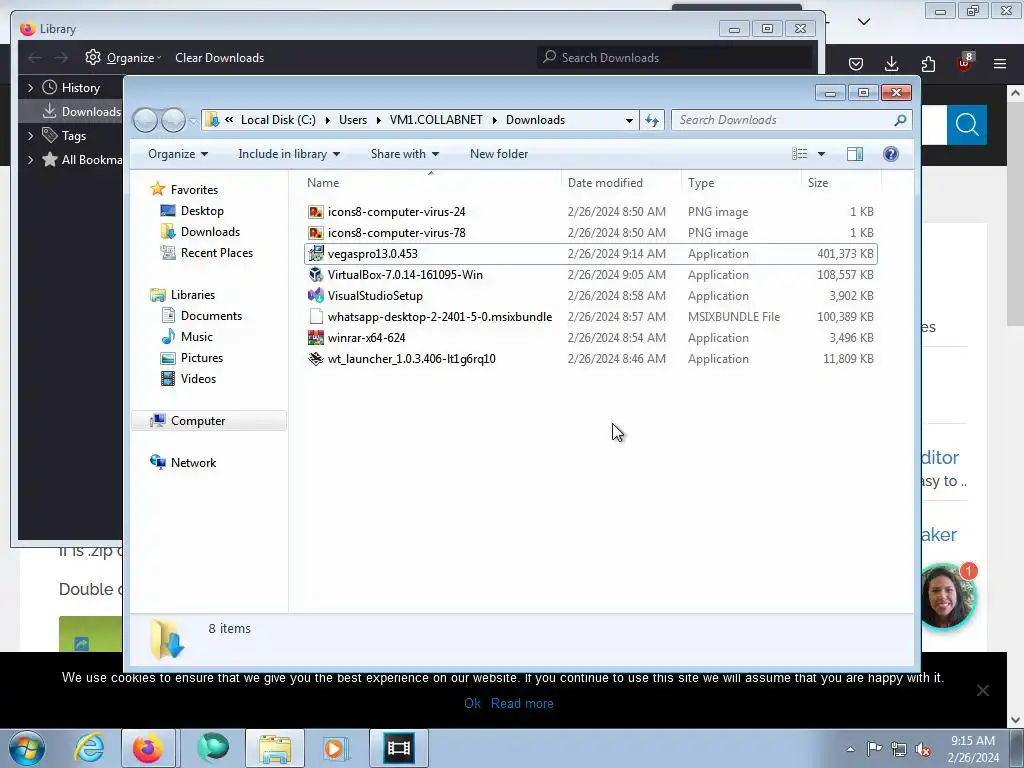Screen dimensions: 1024x768
Task: Select icons8-computer-virus-78 image icon
Action: pos(316,232)
